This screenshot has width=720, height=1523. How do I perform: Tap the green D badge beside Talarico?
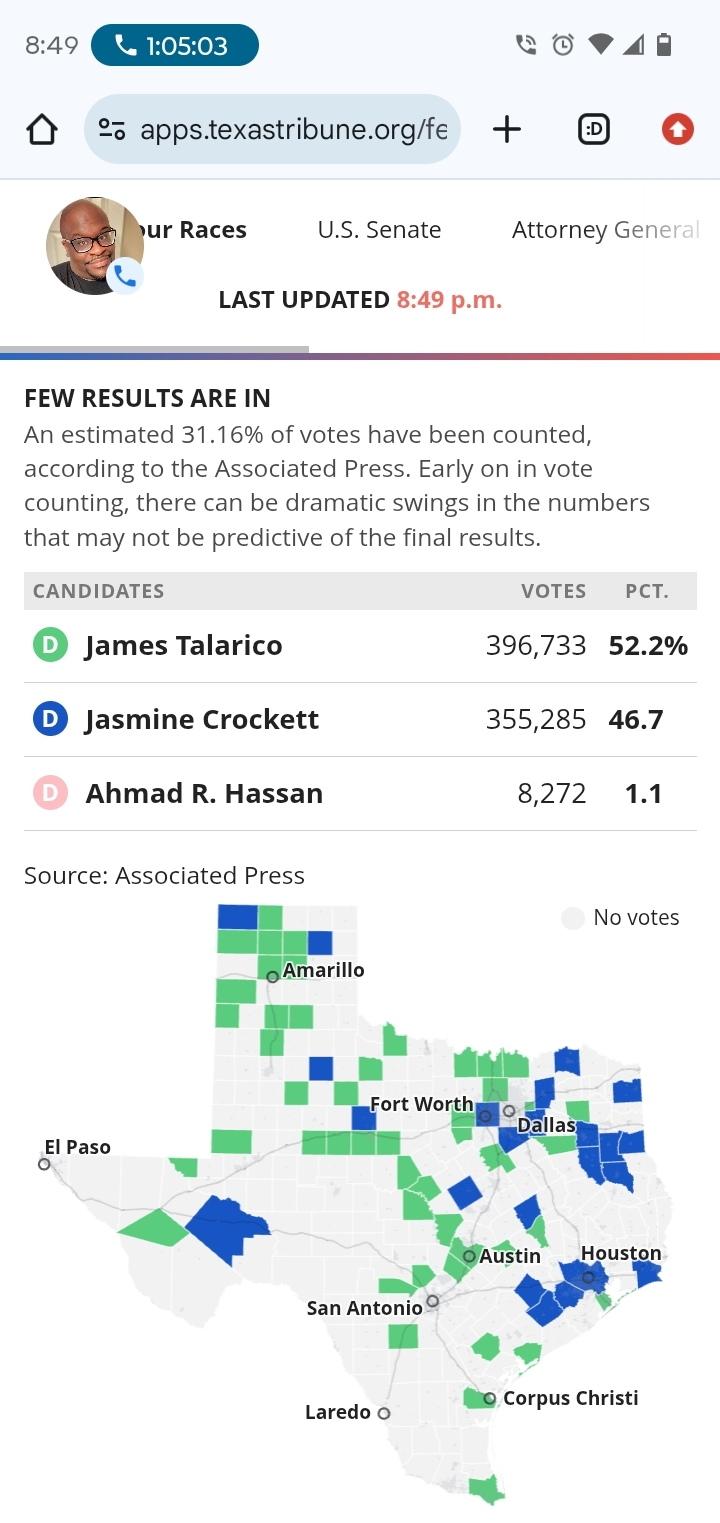(x=50, y=646)
